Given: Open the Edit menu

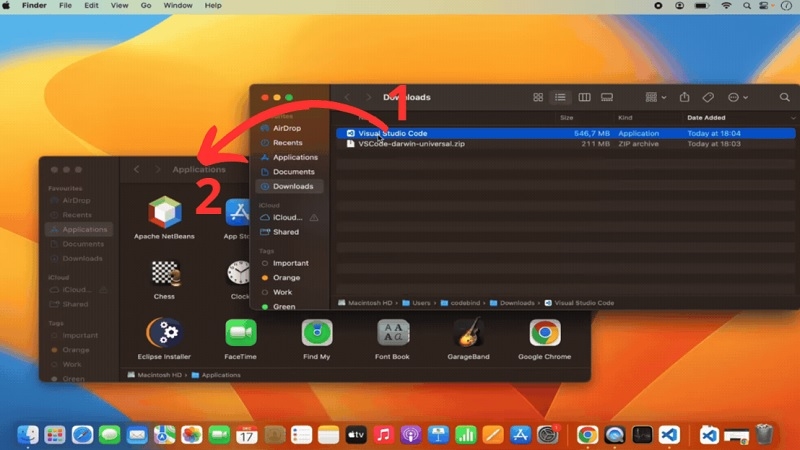Looking at the screenshot, I should pyautogui.click(x=91, y=6).
